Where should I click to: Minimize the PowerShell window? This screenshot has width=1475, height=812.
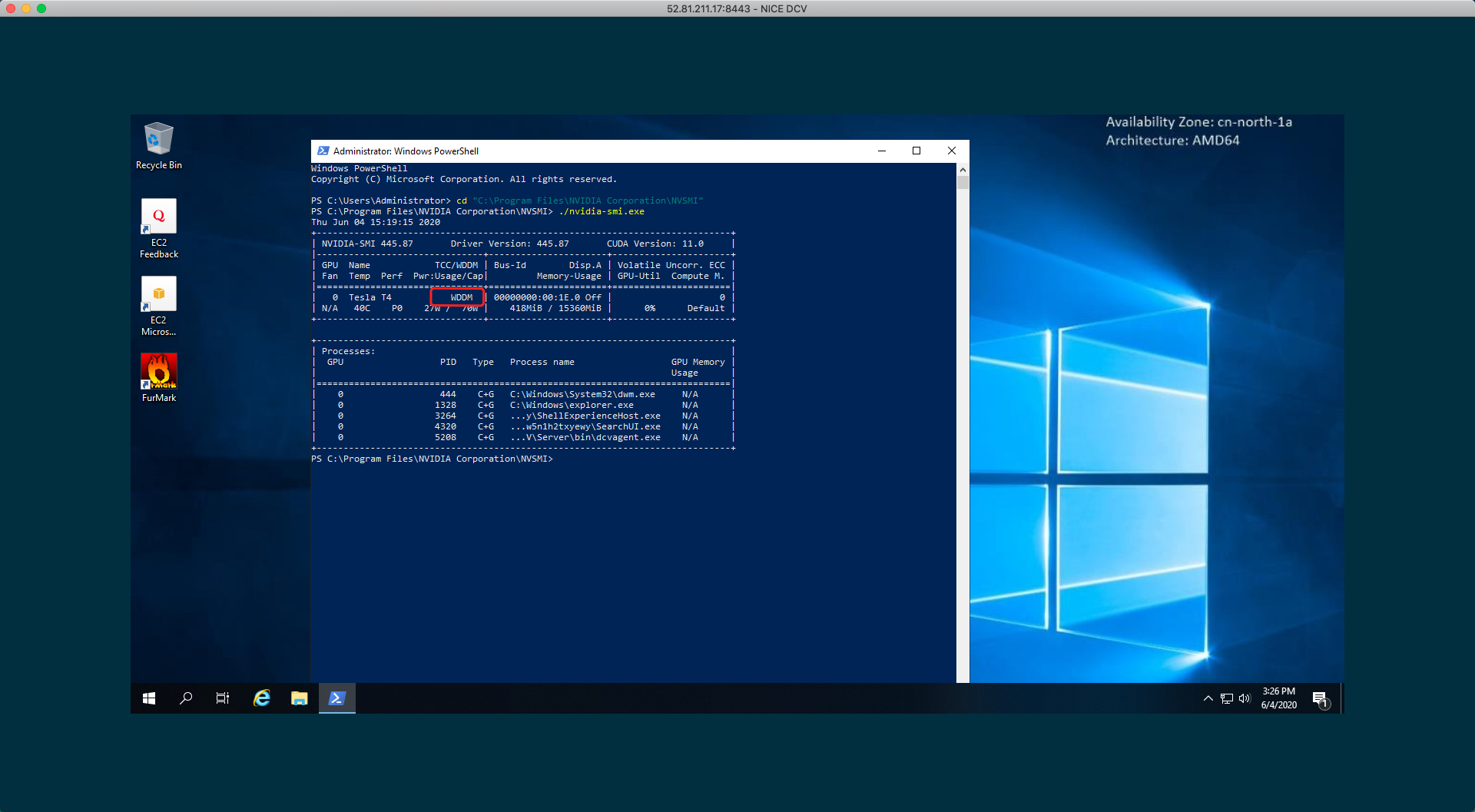[882, 151]
